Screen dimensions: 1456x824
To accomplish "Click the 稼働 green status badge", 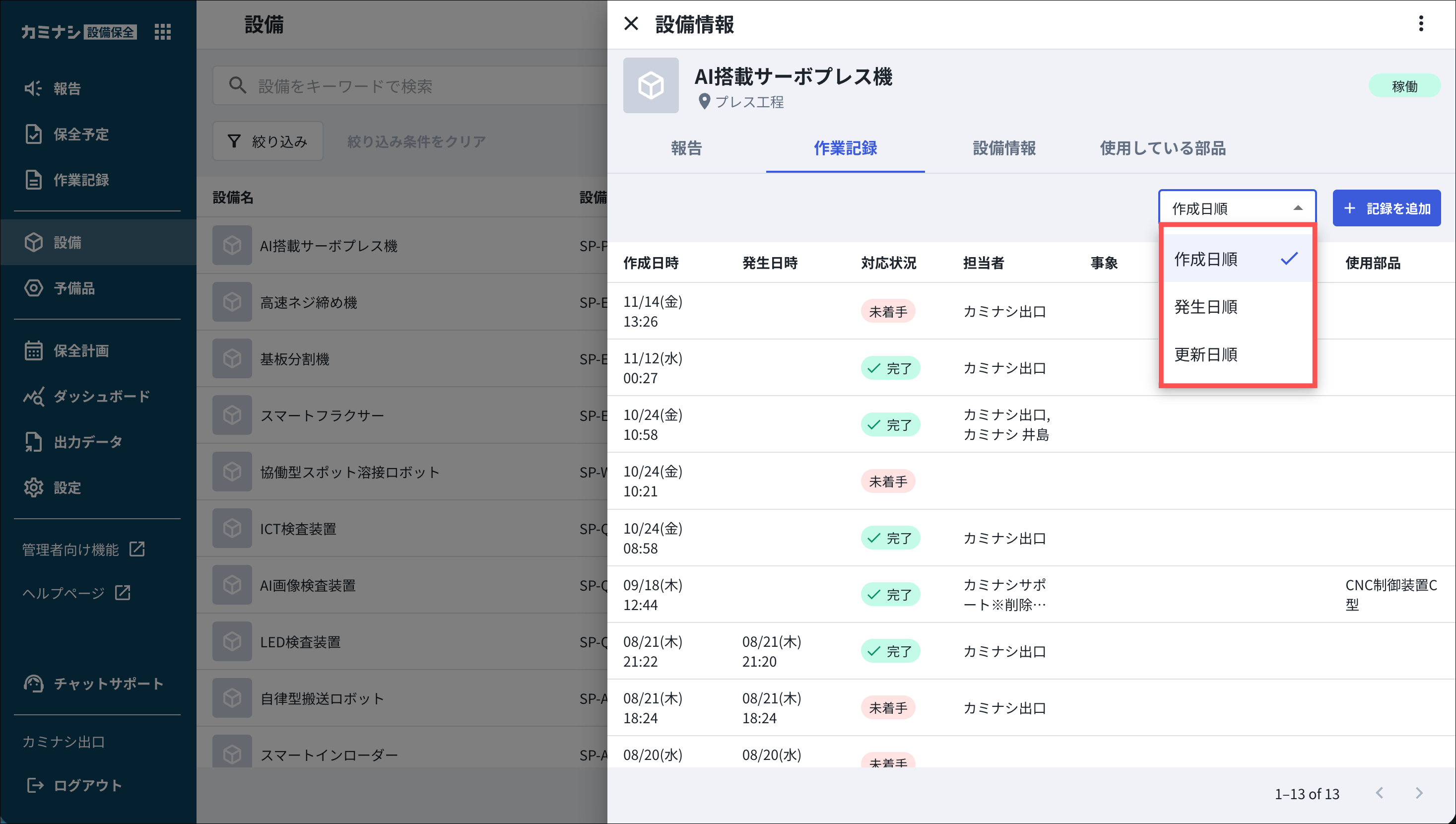I will (x=1404, y=86).
